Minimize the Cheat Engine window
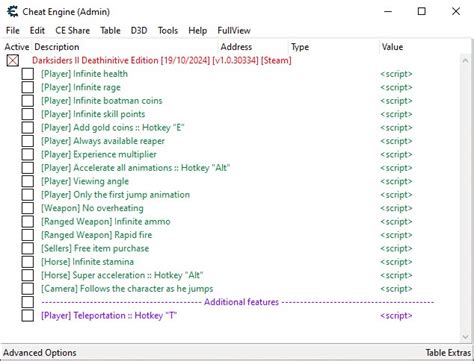 (388, 11)
